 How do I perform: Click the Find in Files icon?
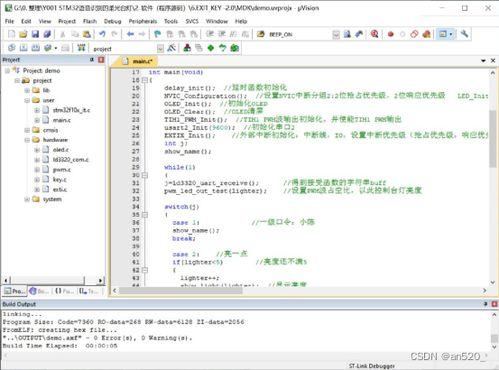261,34
